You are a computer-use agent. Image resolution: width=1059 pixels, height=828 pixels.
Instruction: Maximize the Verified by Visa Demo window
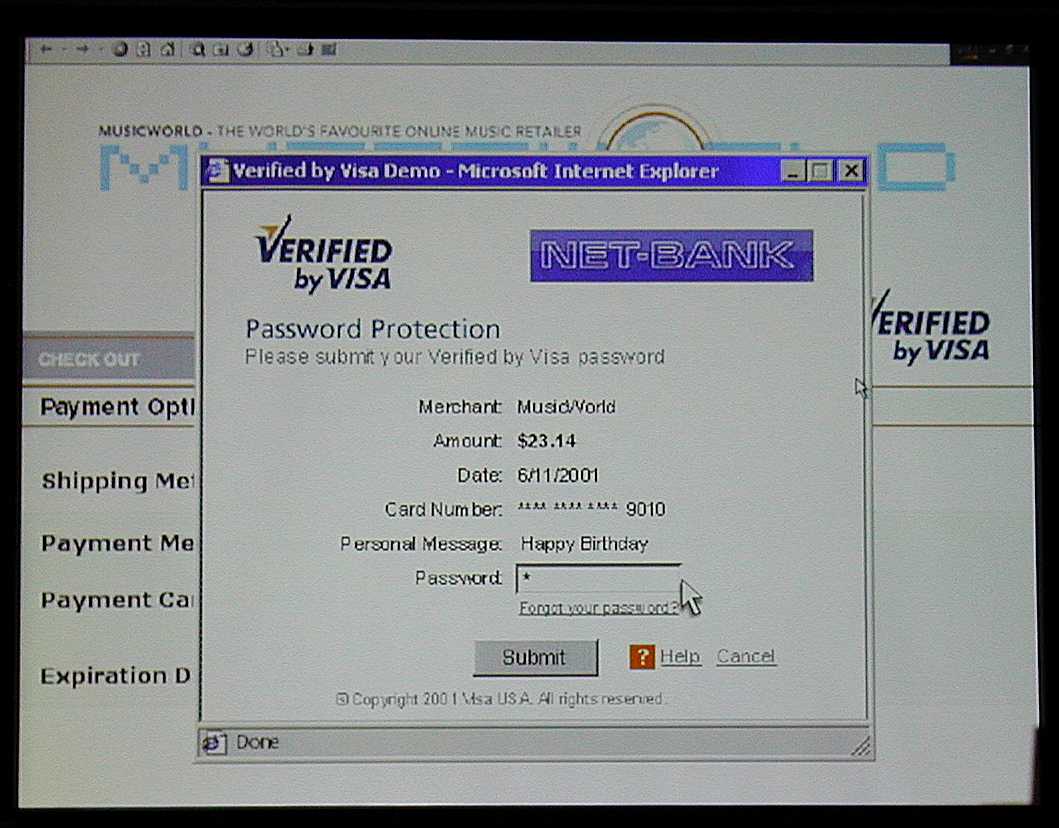click(x=821, y=172)
